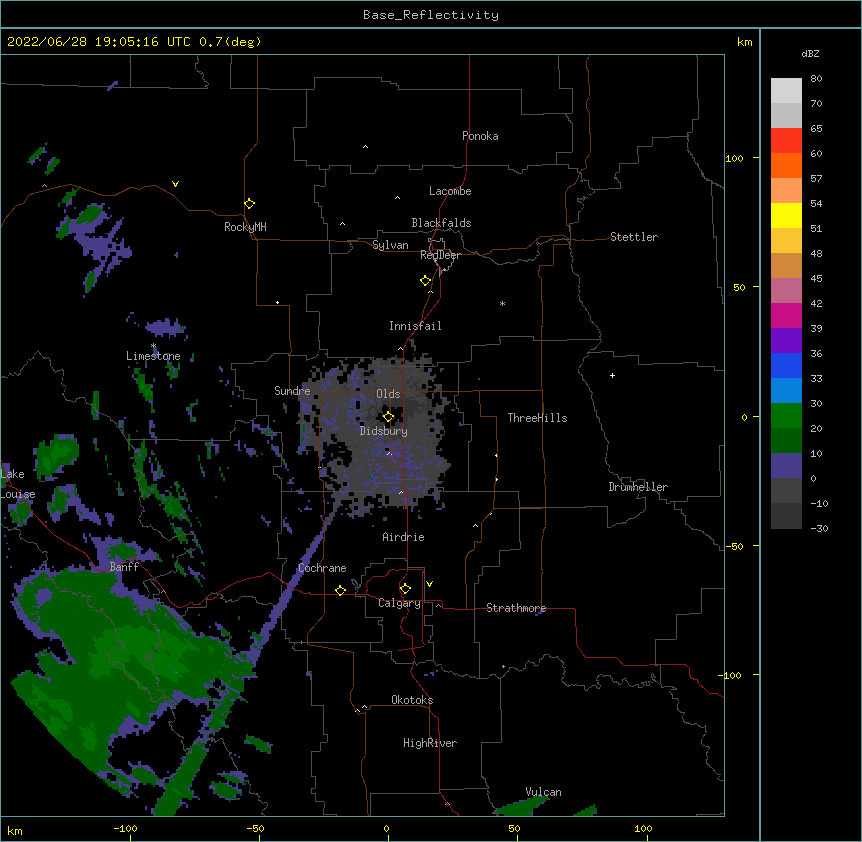Screen dimensions: 862x842
Task: Click the HighRiver label
Action: (430, 743)
